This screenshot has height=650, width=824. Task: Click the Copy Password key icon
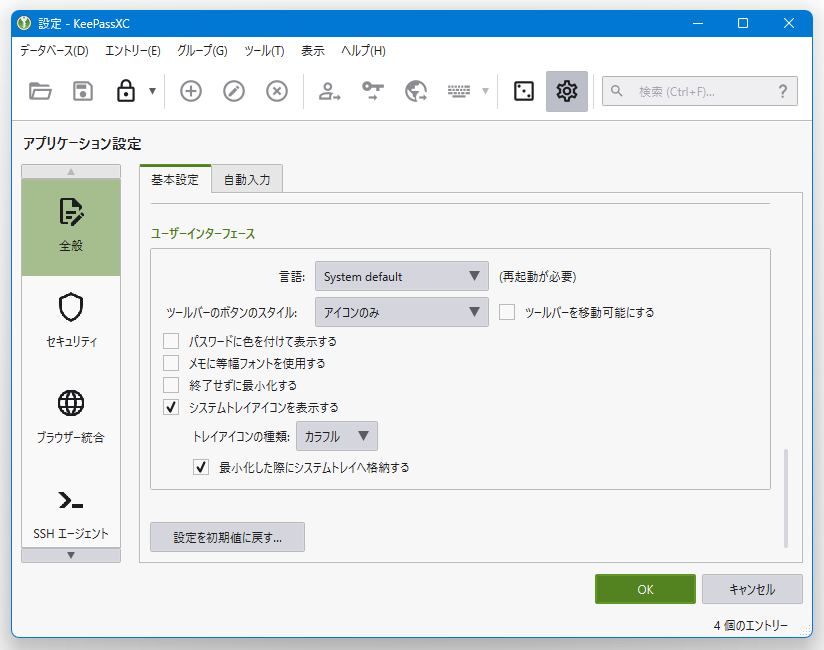(373, 91)
